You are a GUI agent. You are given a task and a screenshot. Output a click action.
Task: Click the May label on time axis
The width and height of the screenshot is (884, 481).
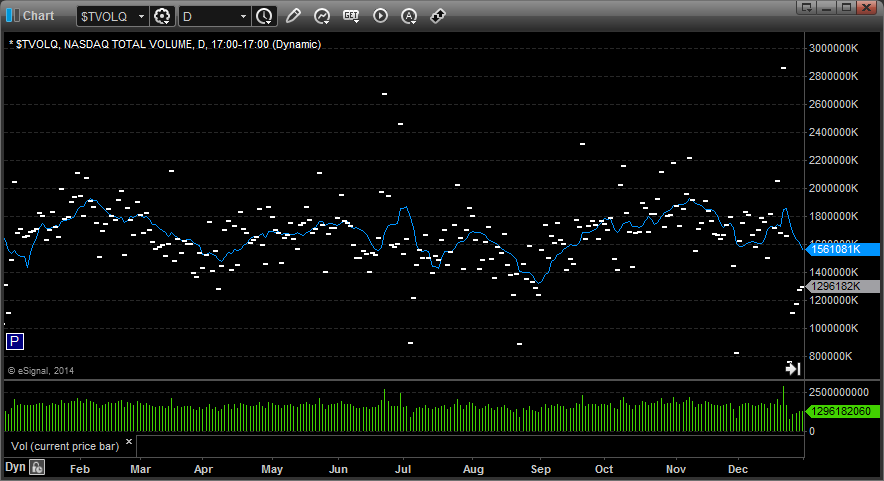tap(272, 469)
